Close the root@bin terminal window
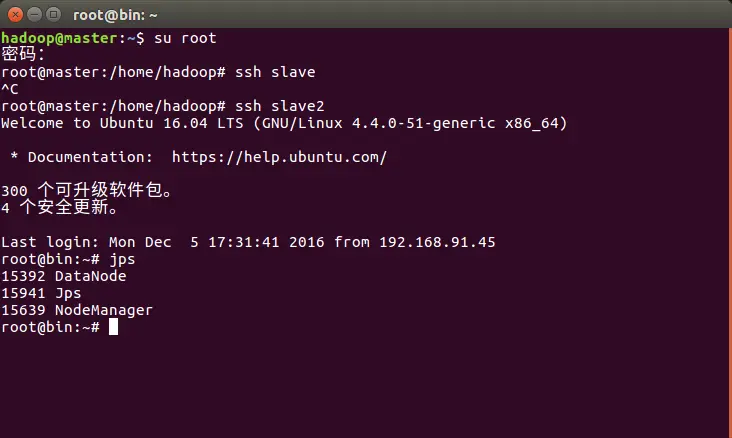 pyautogui.click(x=15, y=15)
